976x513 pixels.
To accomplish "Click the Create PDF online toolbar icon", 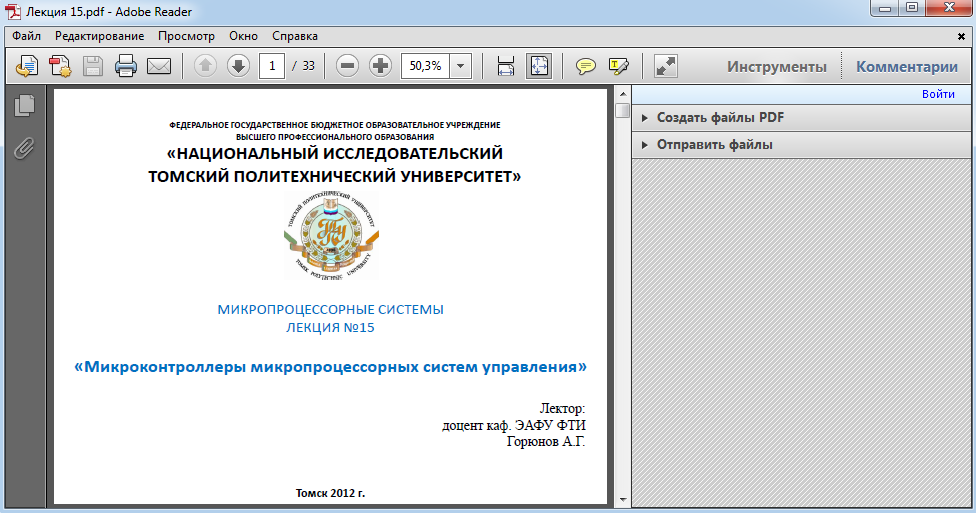I will 27,66.
